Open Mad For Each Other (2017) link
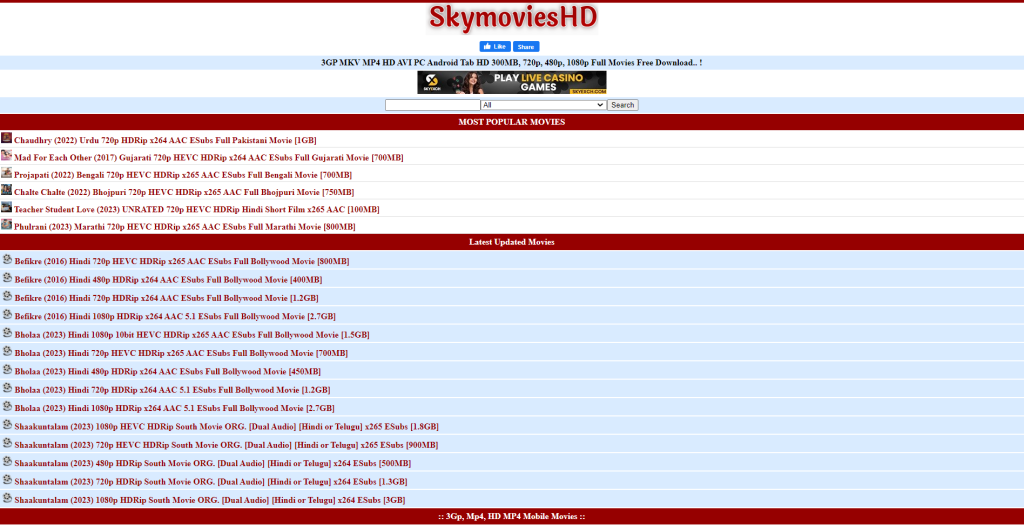The height and width of the screenshot is (525, 1024). click(x=208, y=157)
